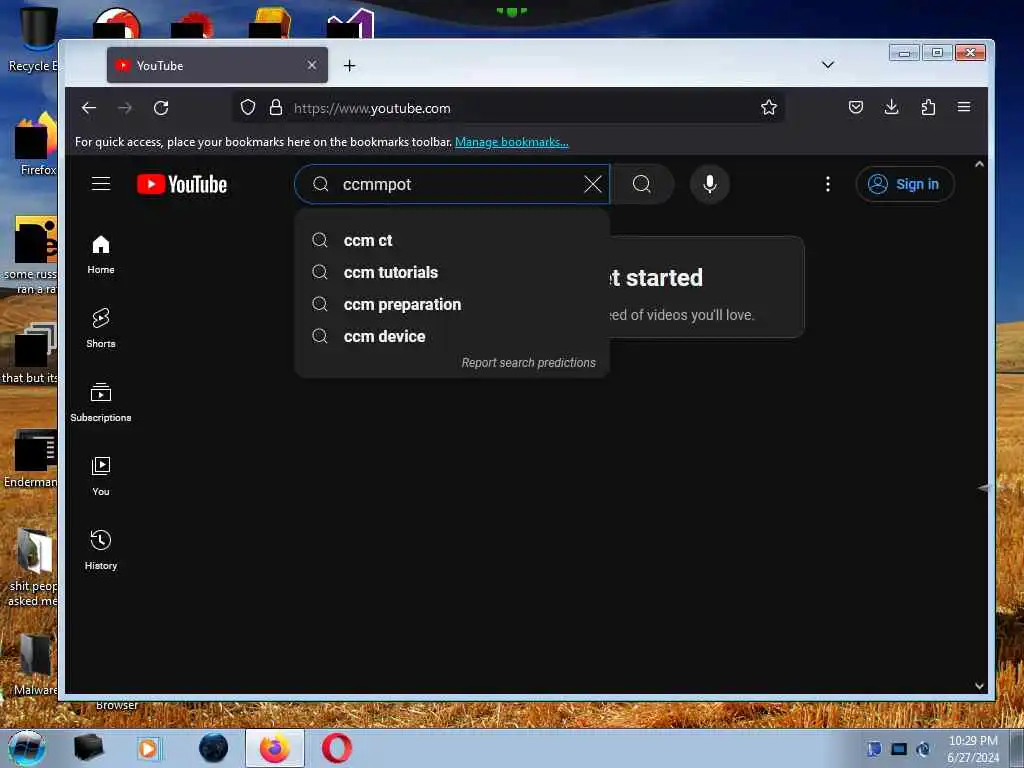This screenshot has height=768, width=1024.
Task: Close the YouTube tab
Action: tap(312, 65)
